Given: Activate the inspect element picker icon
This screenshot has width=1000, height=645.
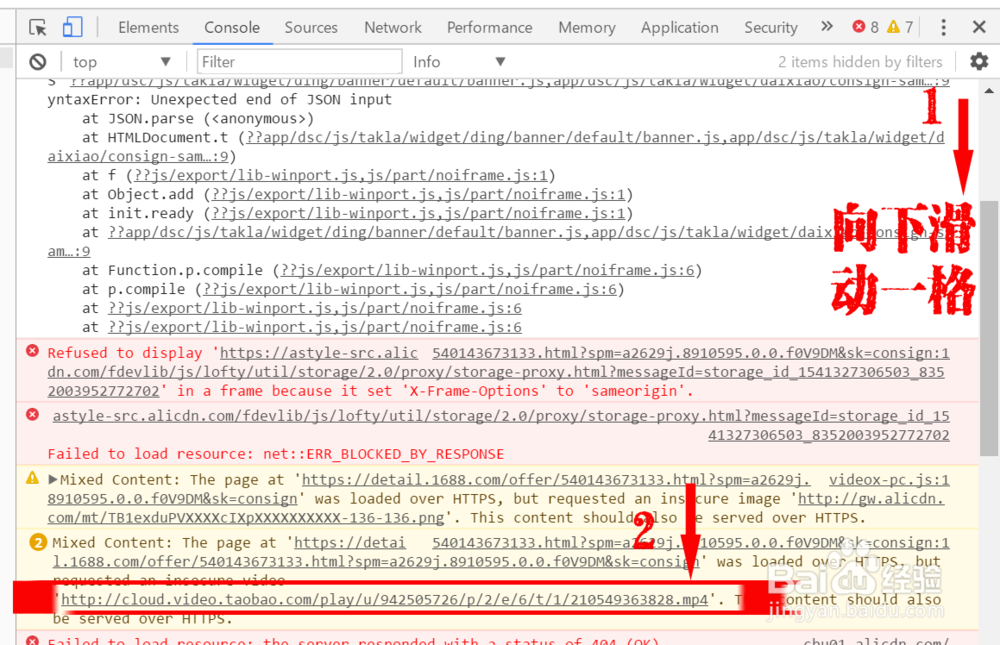Looking at the screenshot, I should [38, 27].
